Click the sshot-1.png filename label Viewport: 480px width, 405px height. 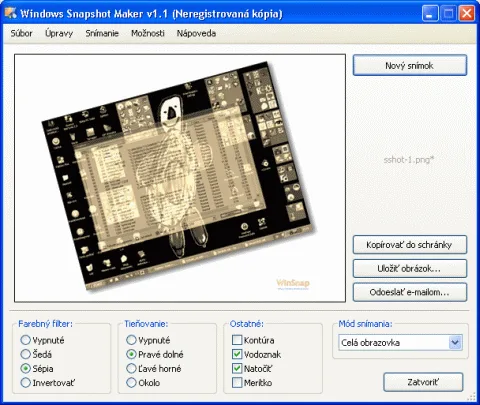tap(409, 160)
